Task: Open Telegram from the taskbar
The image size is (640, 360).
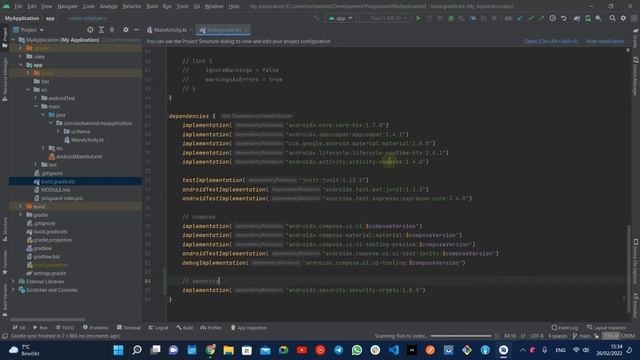Action: coord(338,350)
